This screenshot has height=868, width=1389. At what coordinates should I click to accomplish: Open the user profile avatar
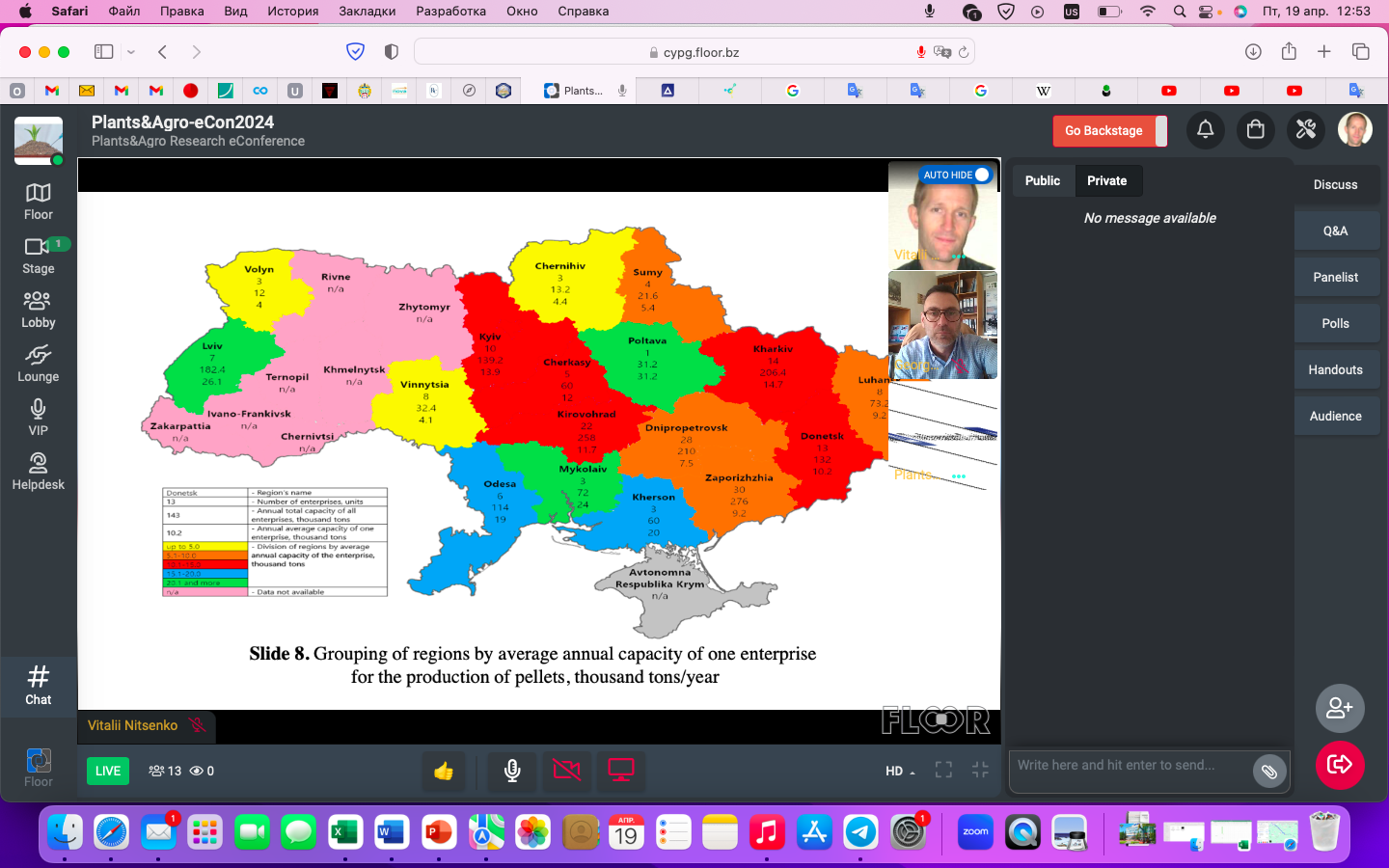[1354, 129]
